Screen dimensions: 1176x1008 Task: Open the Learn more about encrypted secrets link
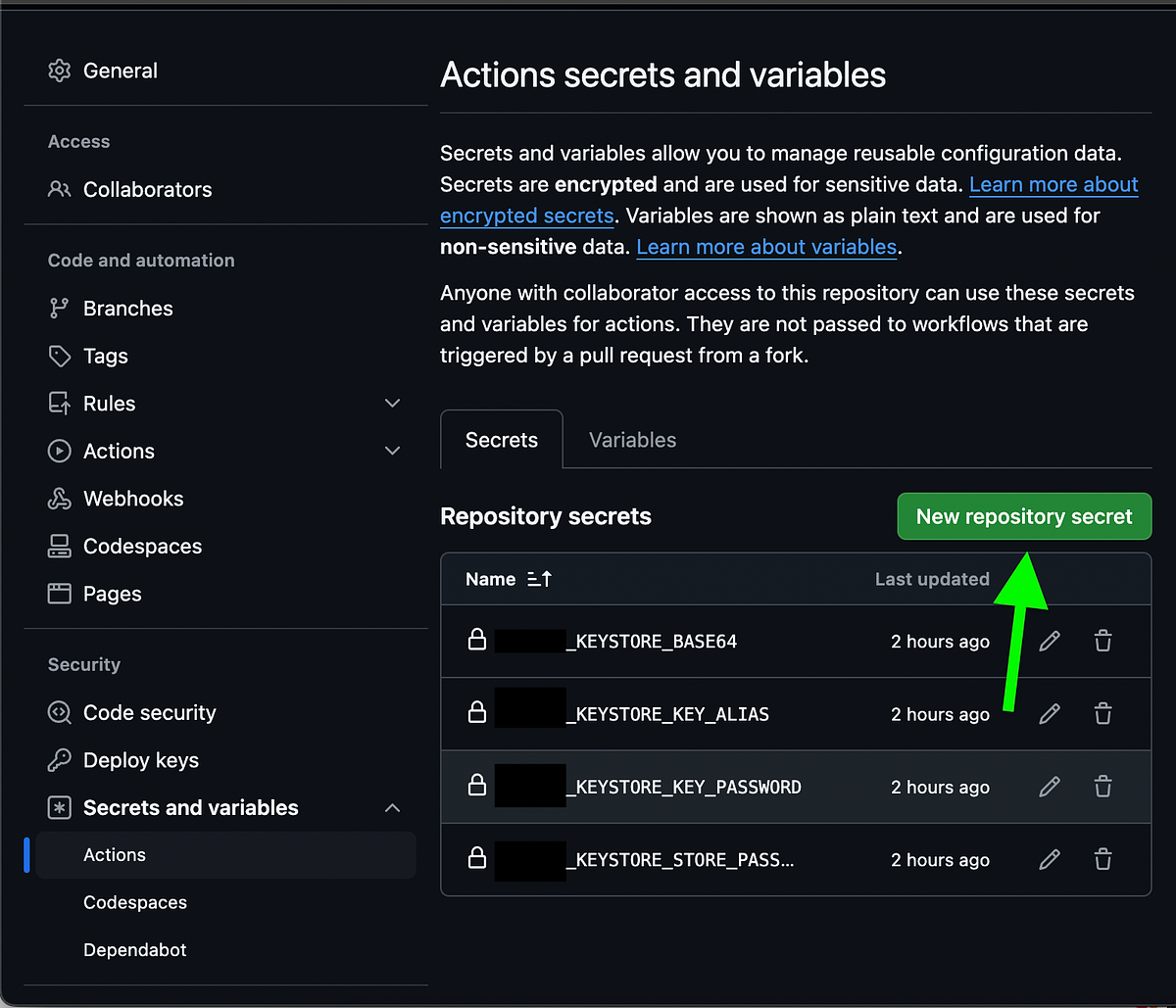click(526, 216)
